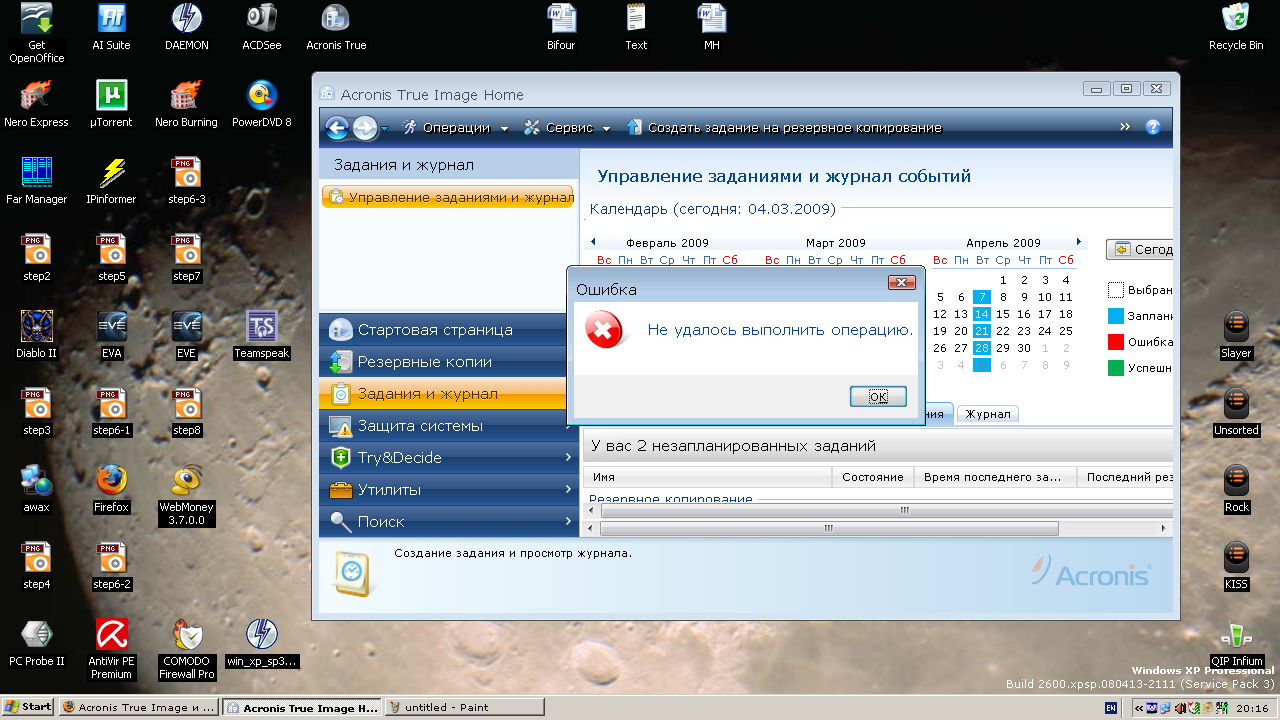Click the blue help question mark icon

[1152, 128]
